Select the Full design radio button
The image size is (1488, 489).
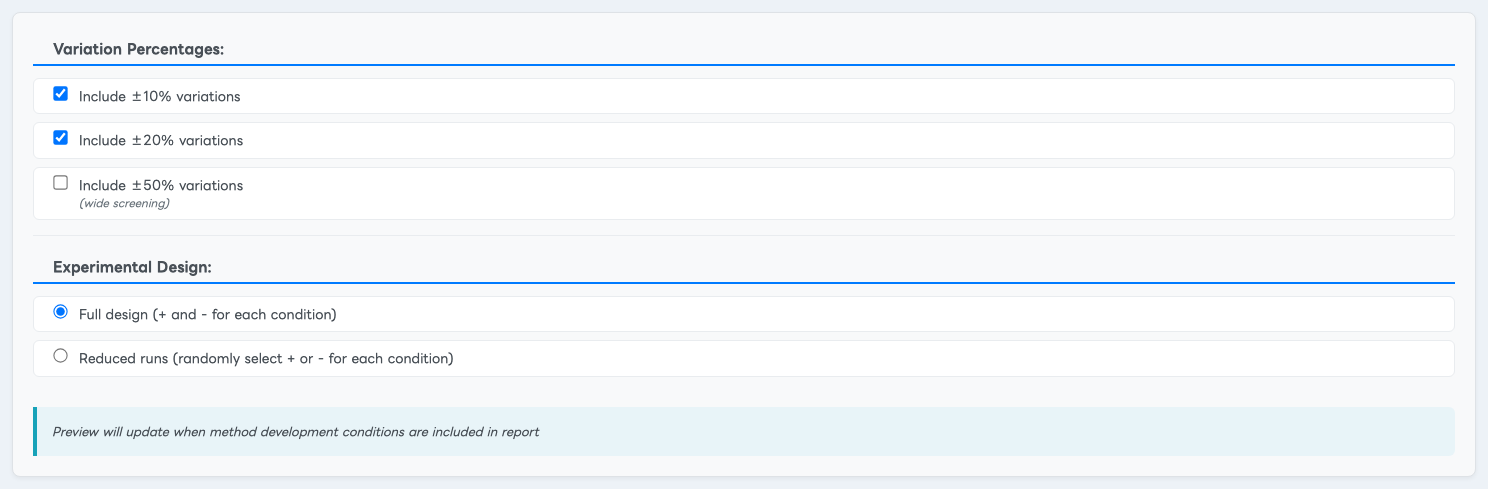click(x=60, y=312)
